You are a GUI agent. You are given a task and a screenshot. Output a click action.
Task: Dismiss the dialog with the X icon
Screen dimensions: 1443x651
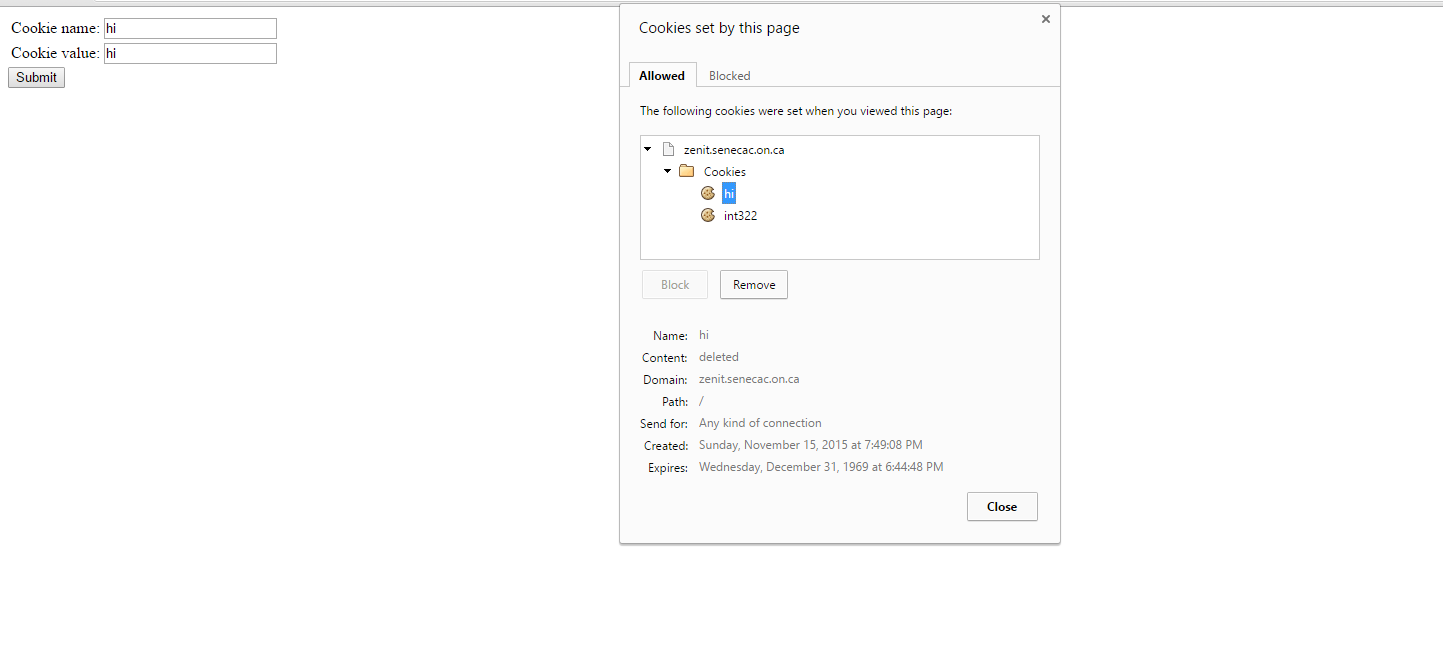[1046, 19]
